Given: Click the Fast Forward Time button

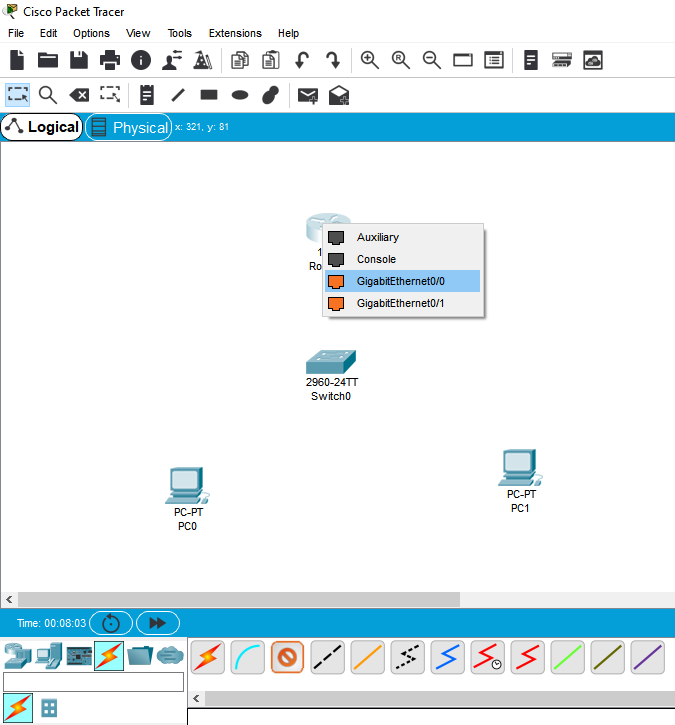Looking at the screenshot, I should (158, 623).
